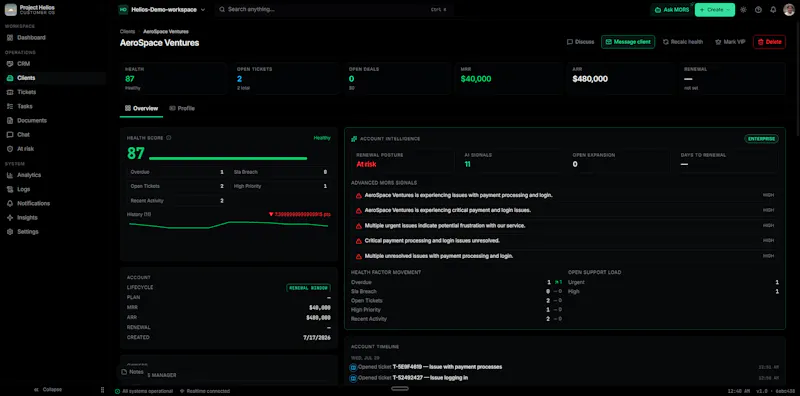Mark client as VIP
Screen dimensions: 800x396
pos(730,42)
